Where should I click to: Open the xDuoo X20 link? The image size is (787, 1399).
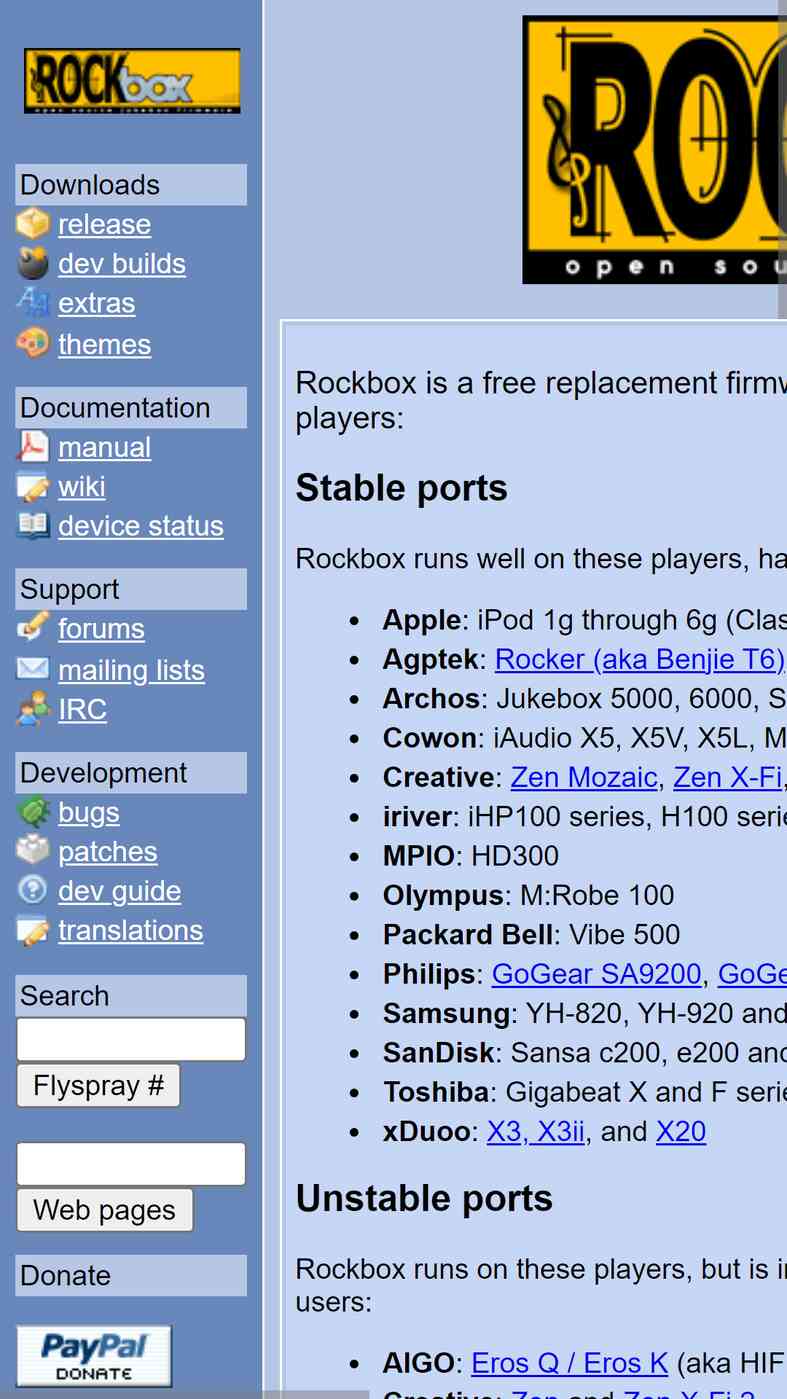pos(681,1131)
